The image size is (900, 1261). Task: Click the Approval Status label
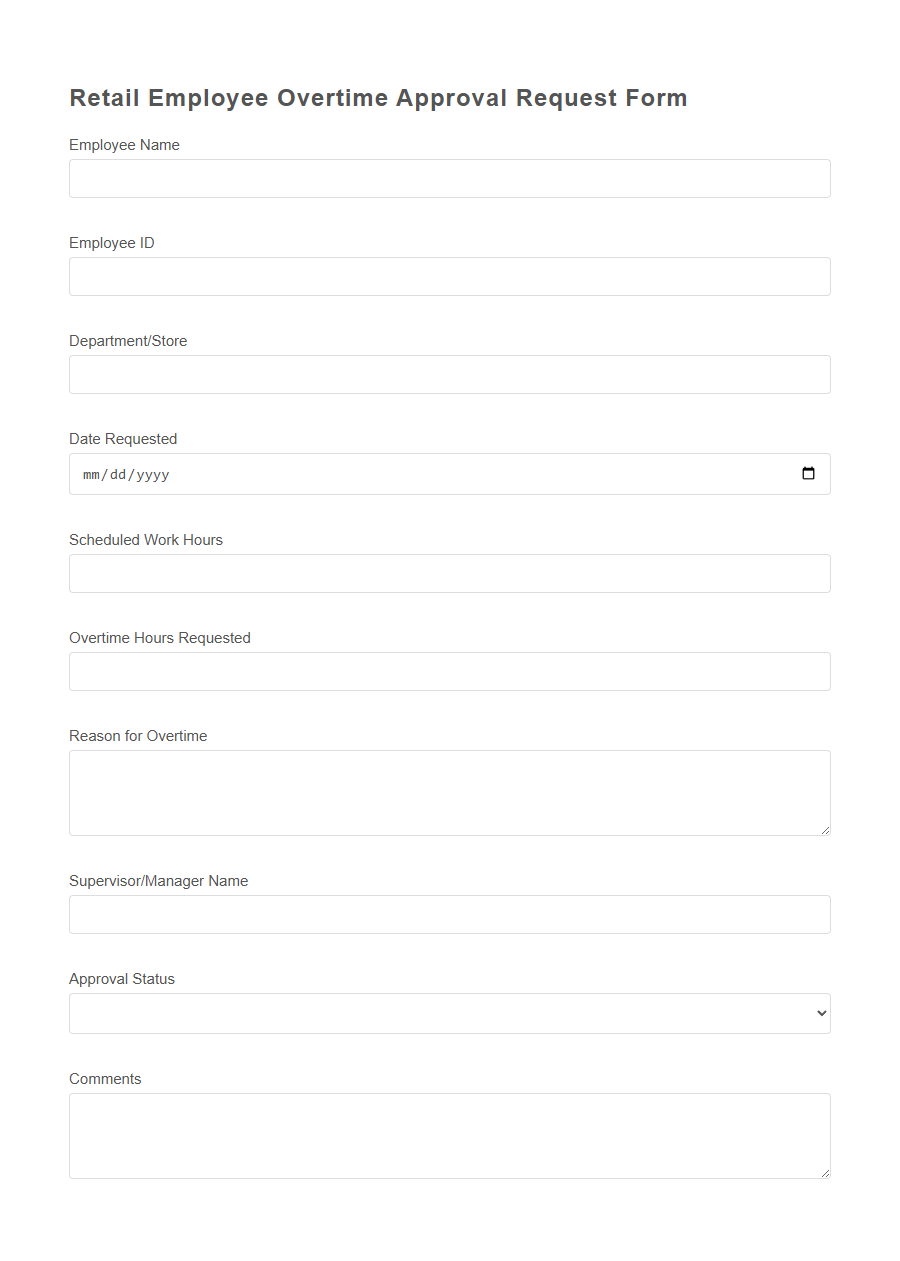tap(121, 978)
